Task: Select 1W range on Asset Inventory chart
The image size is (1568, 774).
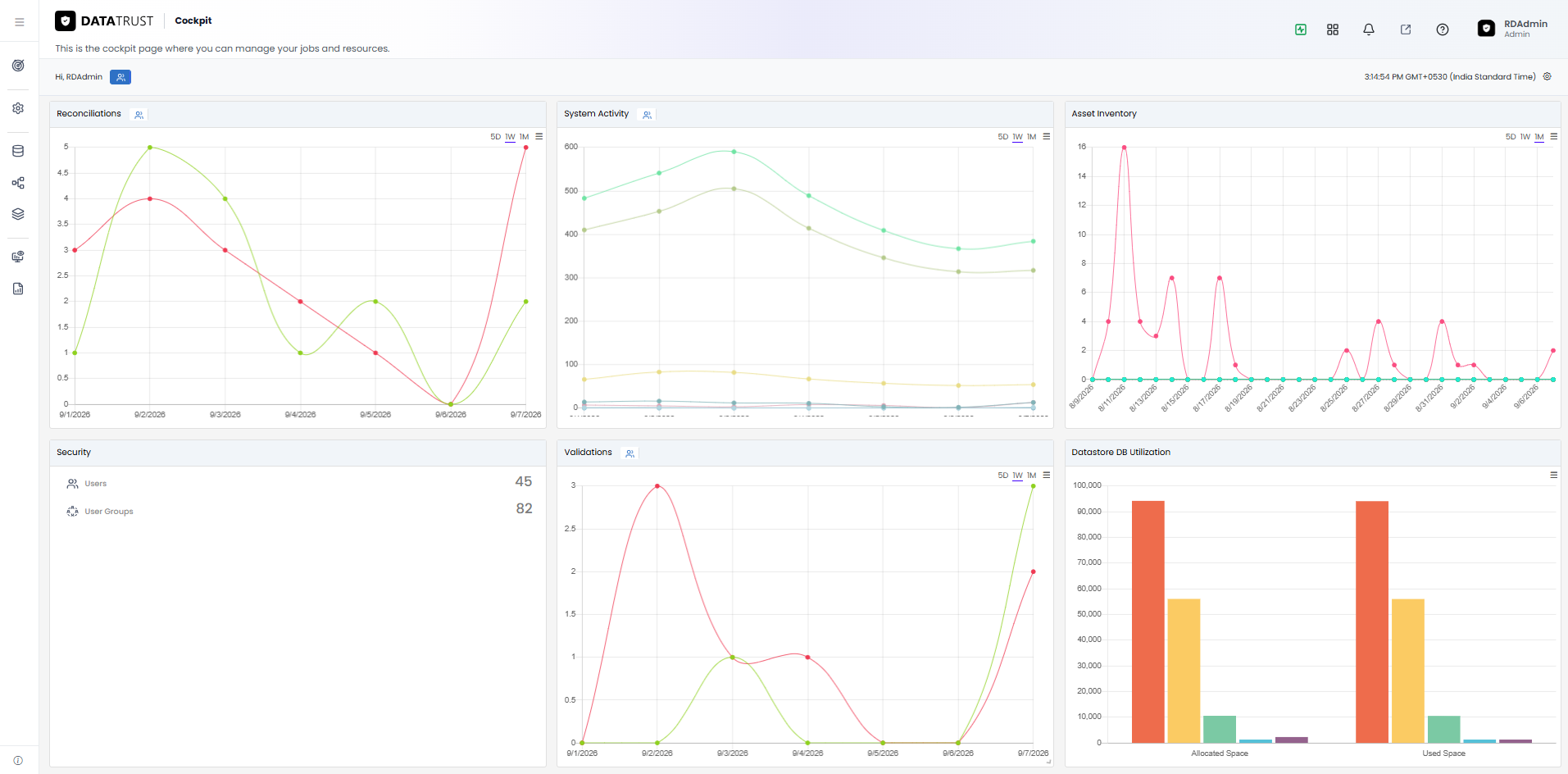Action: [x=1525, y=137]
